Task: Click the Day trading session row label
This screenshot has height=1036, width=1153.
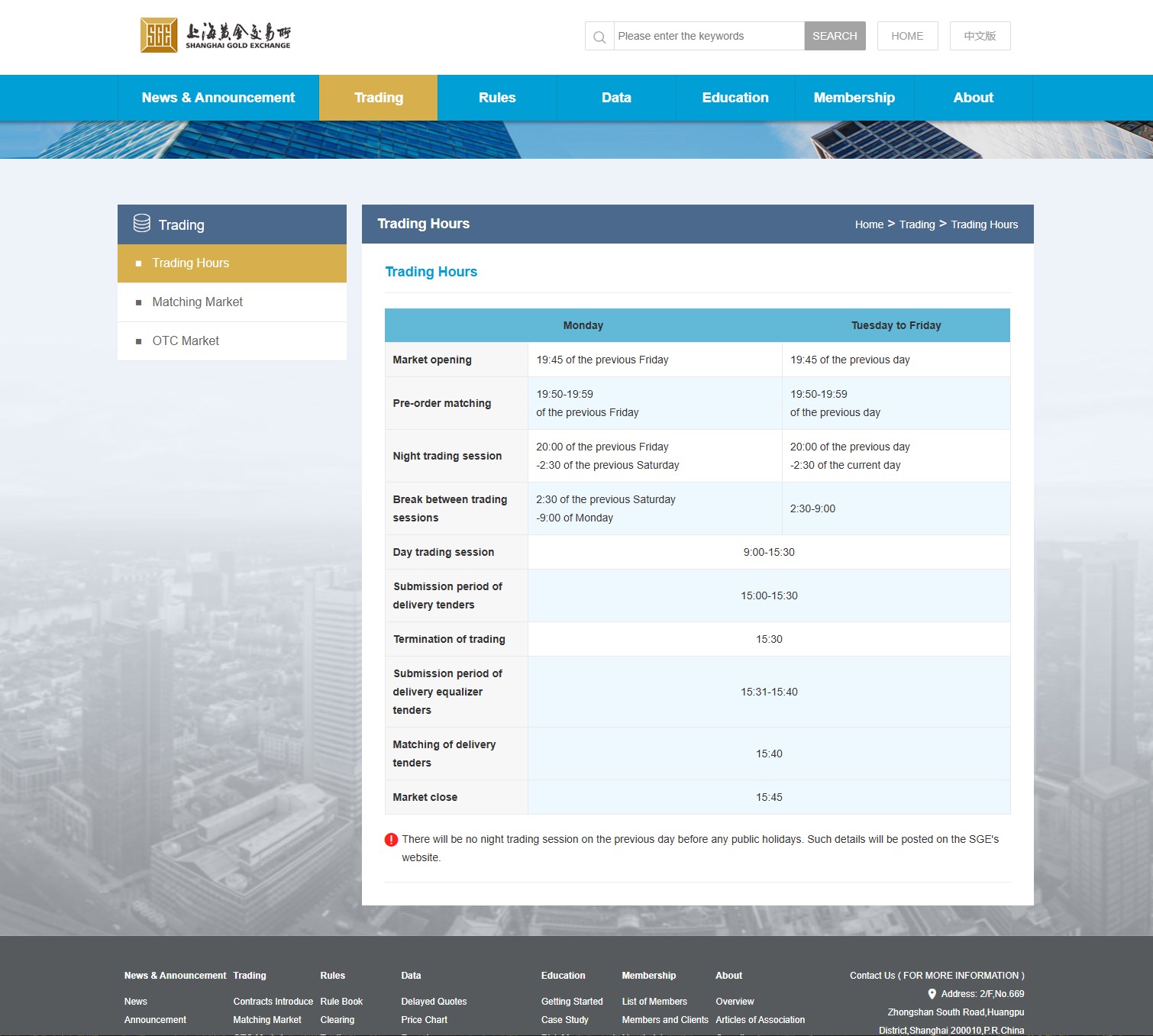Action: 444,552
